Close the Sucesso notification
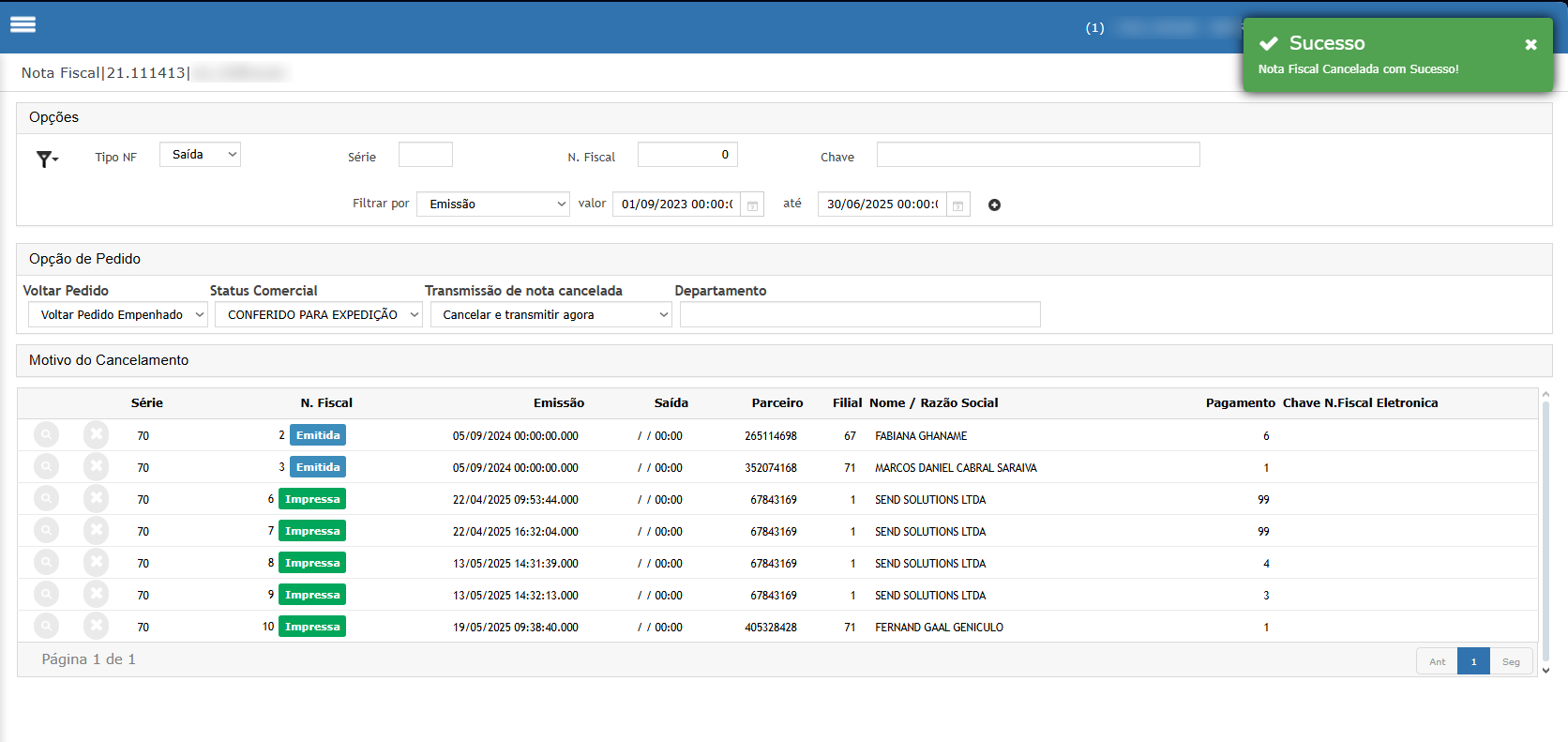1568x742 pixels. click(1530, 44)
